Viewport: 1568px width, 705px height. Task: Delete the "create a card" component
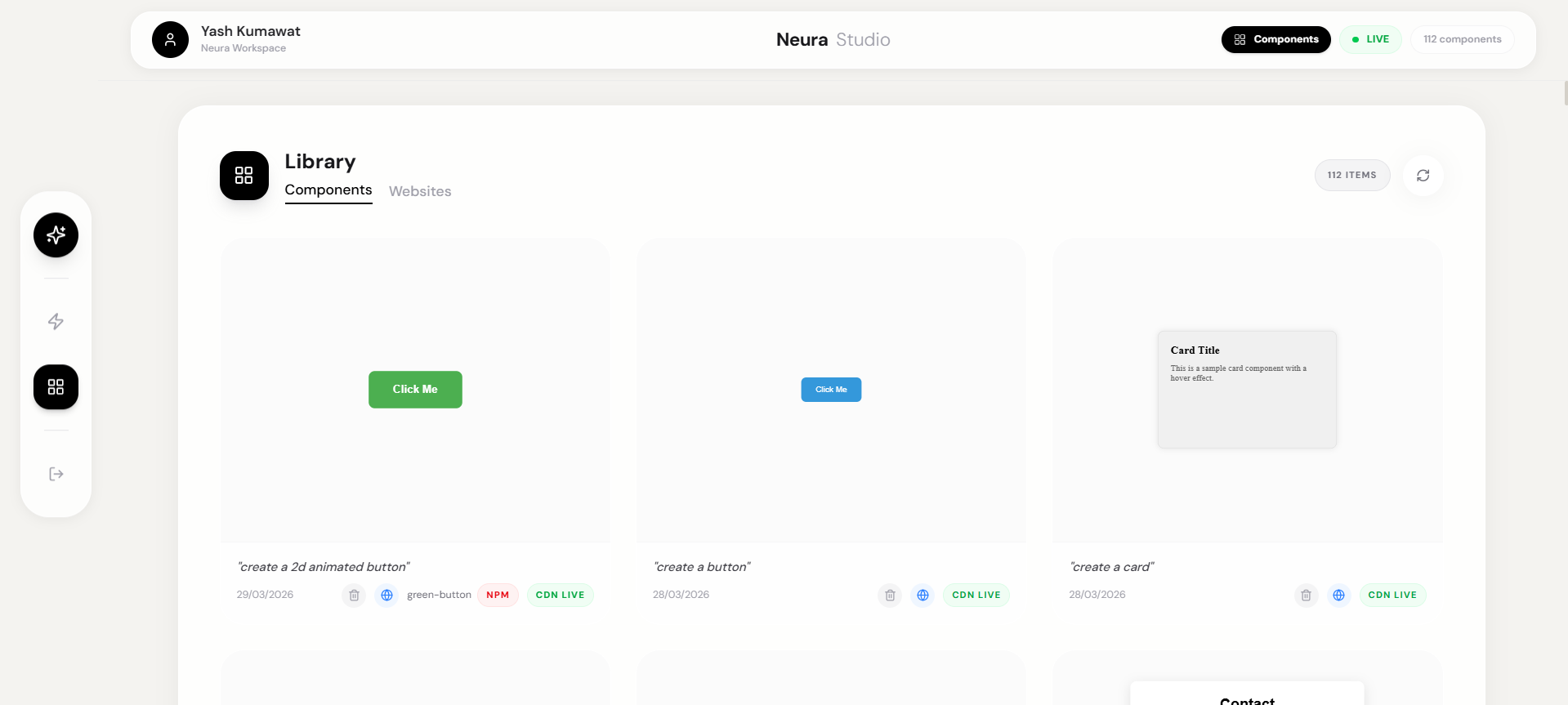1306,595
